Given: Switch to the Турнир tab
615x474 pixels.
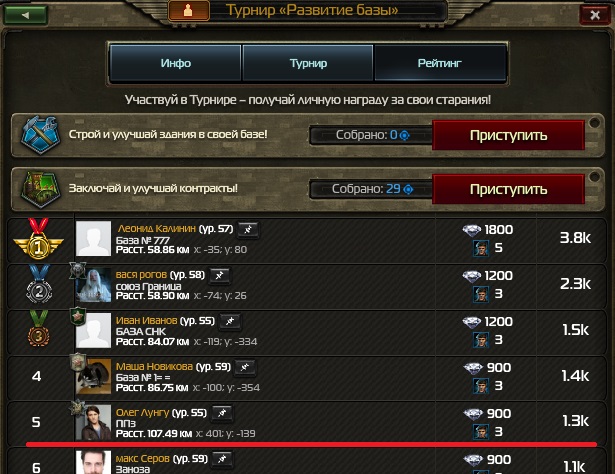Looking at the screenshot, I should click(308, 63).
